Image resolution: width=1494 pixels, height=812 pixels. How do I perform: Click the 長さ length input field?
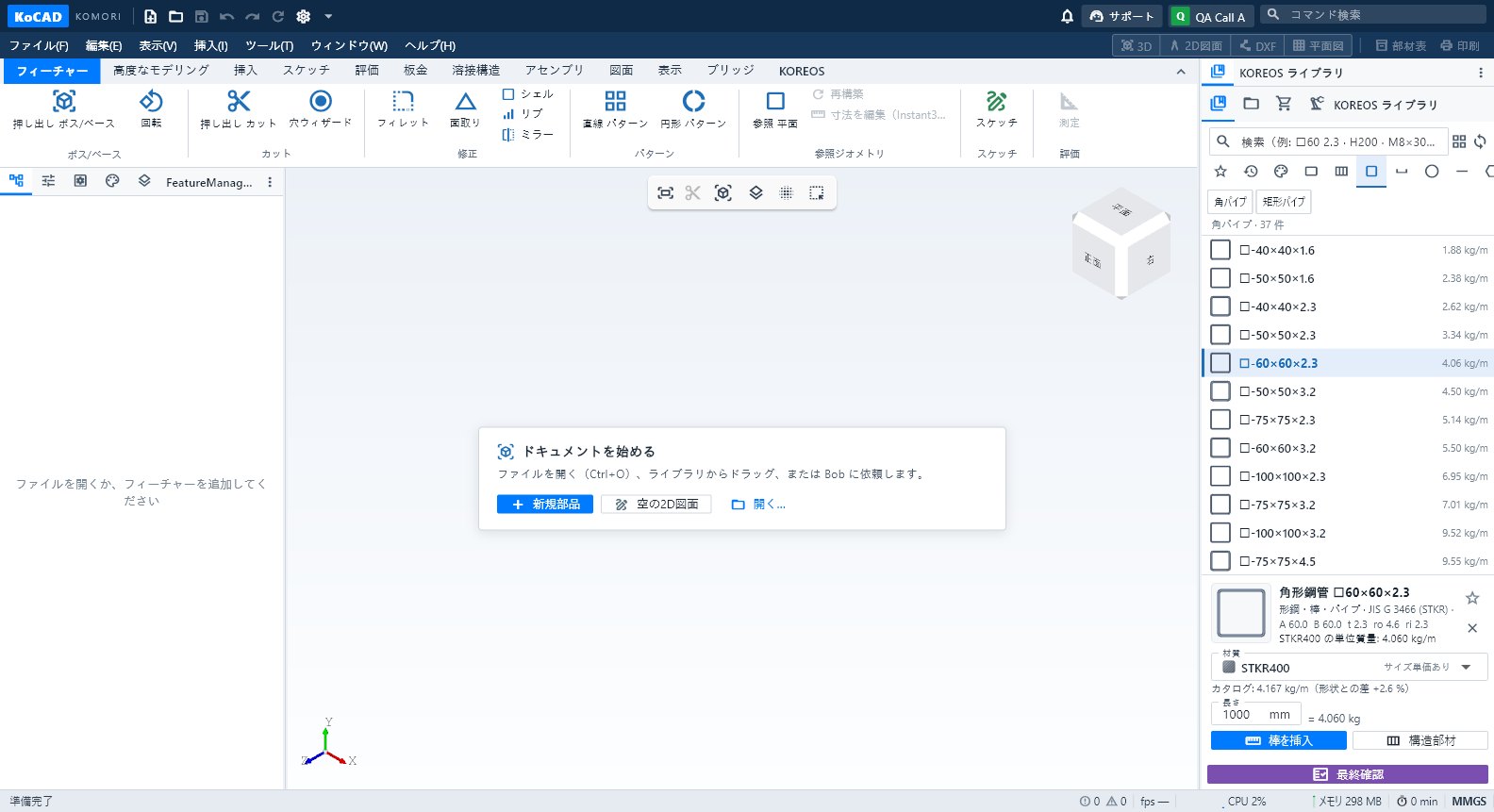tap(1255, 714)
